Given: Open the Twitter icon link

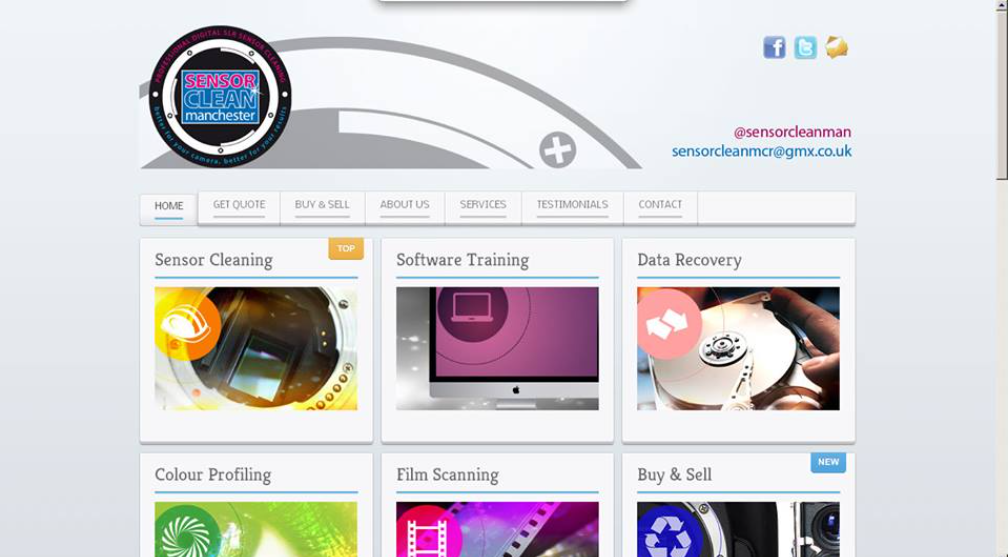Looking at the screenshot, I should coord(805,47).
